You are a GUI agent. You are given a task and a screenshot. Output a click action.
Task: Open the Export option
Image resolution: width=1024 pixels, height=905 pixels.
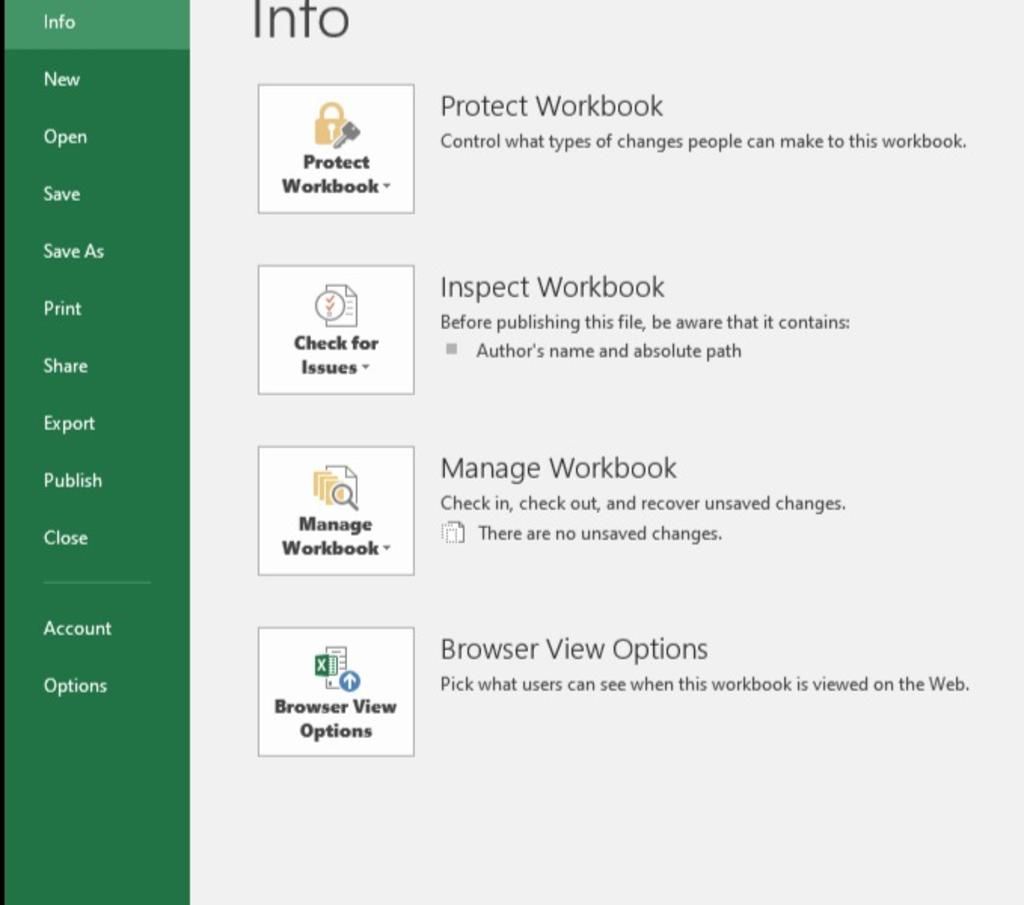point(69,423)
